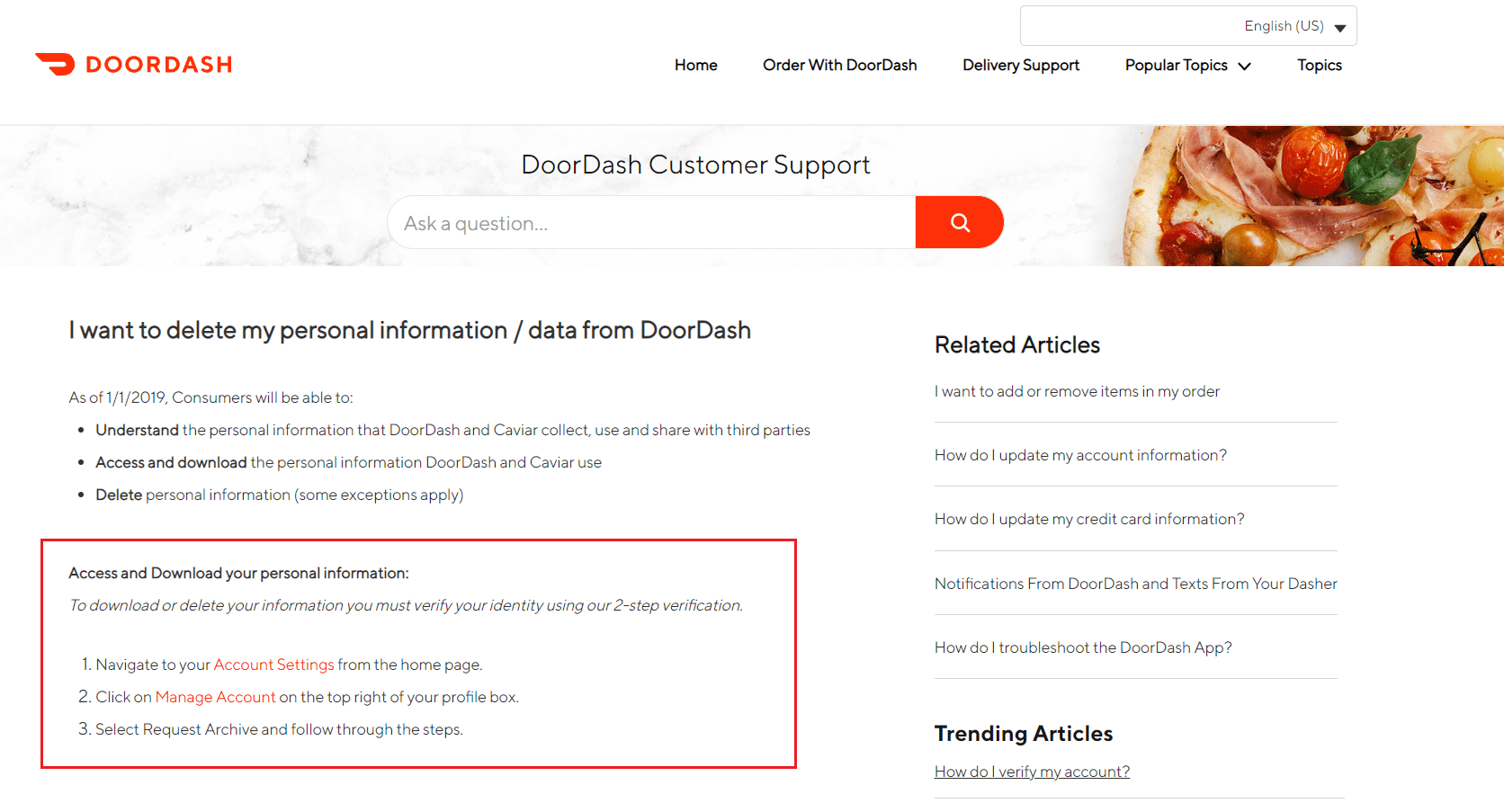Open 'How do I verify my account?' trending link

(x=1032, y=772)
